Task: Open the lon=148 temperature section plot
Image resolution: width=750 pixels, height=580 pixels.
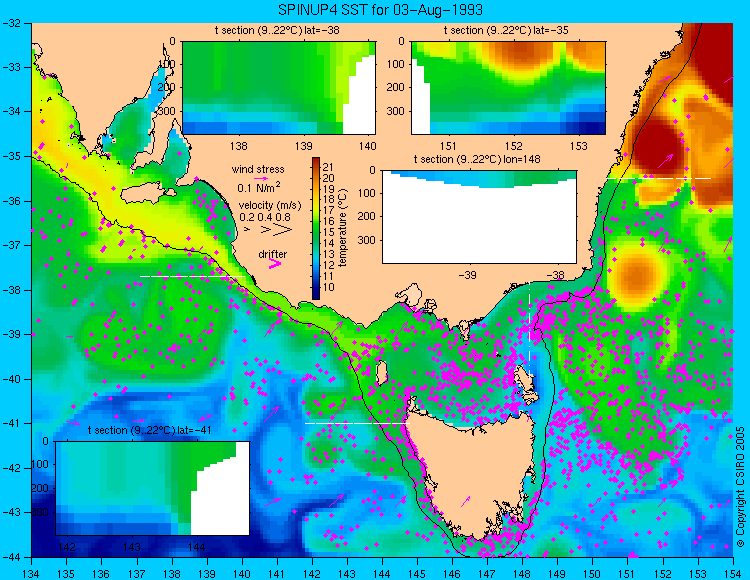Action: [479, 217]
